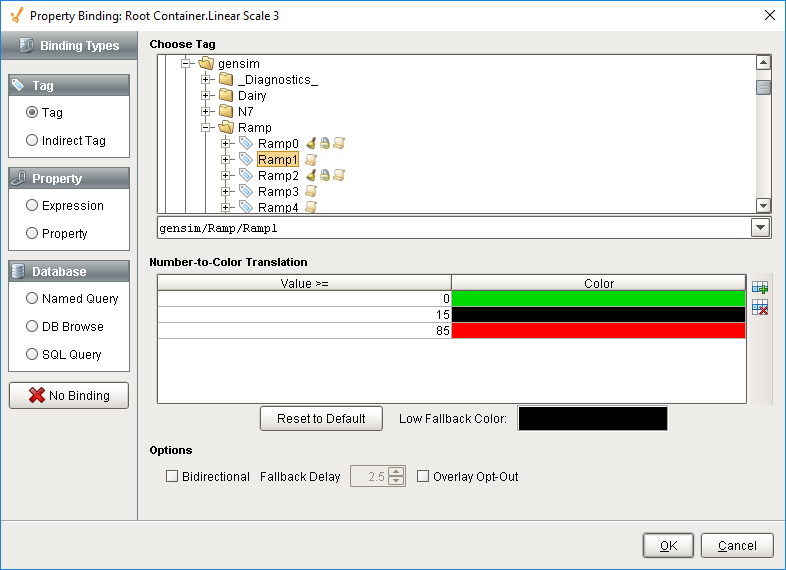The width and height of the screenshot is (786, 570).
Task: Click the add row icon beside color table
Action: tap(760, 287)
